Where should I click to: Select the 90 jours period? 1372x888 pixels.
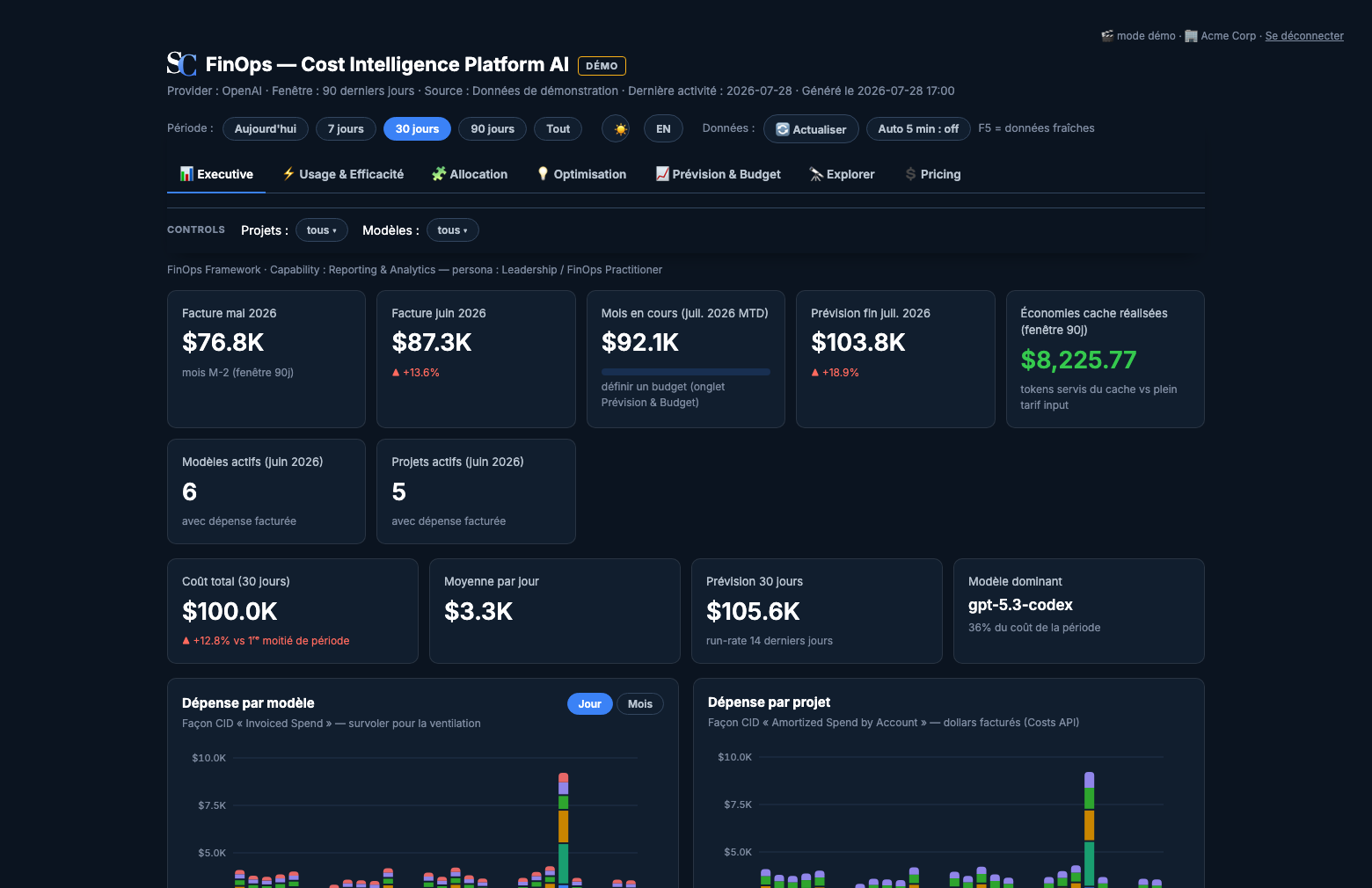pos(493,128)
